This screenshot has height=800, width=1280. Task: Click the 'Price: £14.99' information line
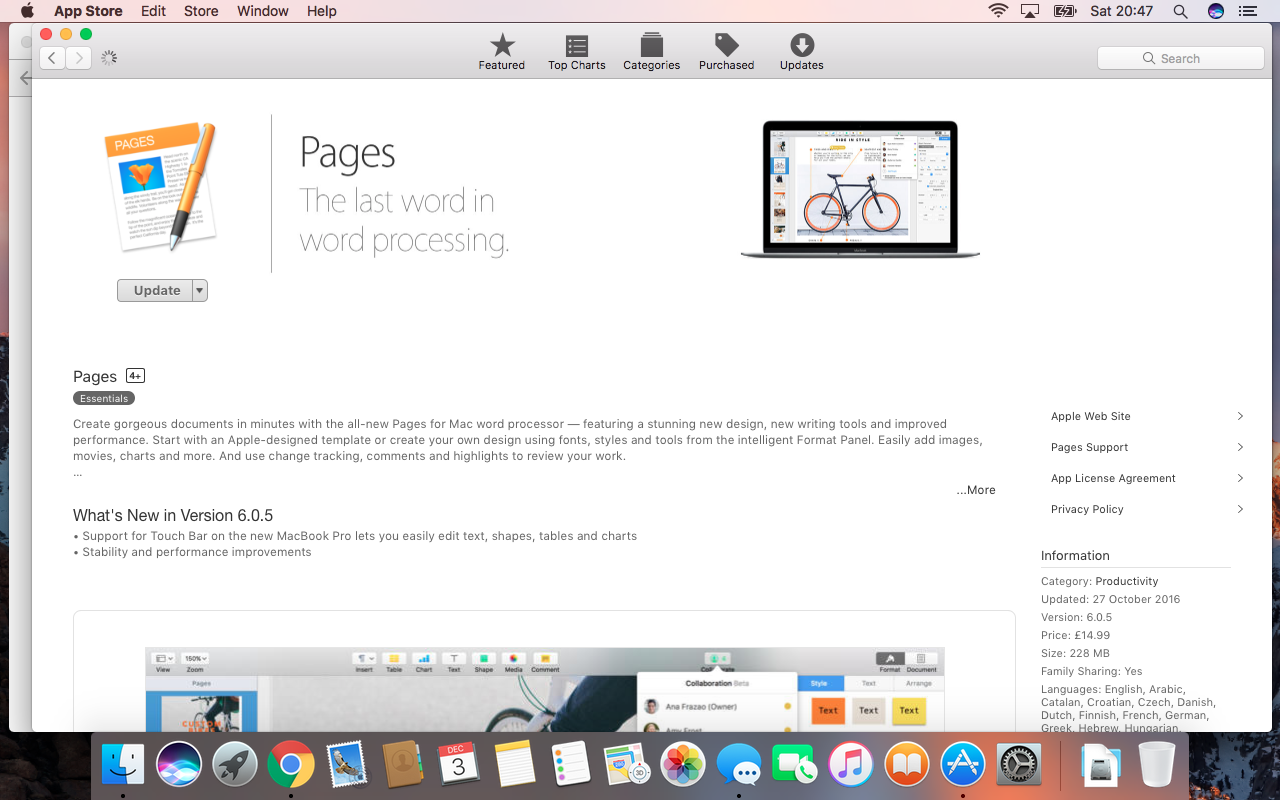1075,635
